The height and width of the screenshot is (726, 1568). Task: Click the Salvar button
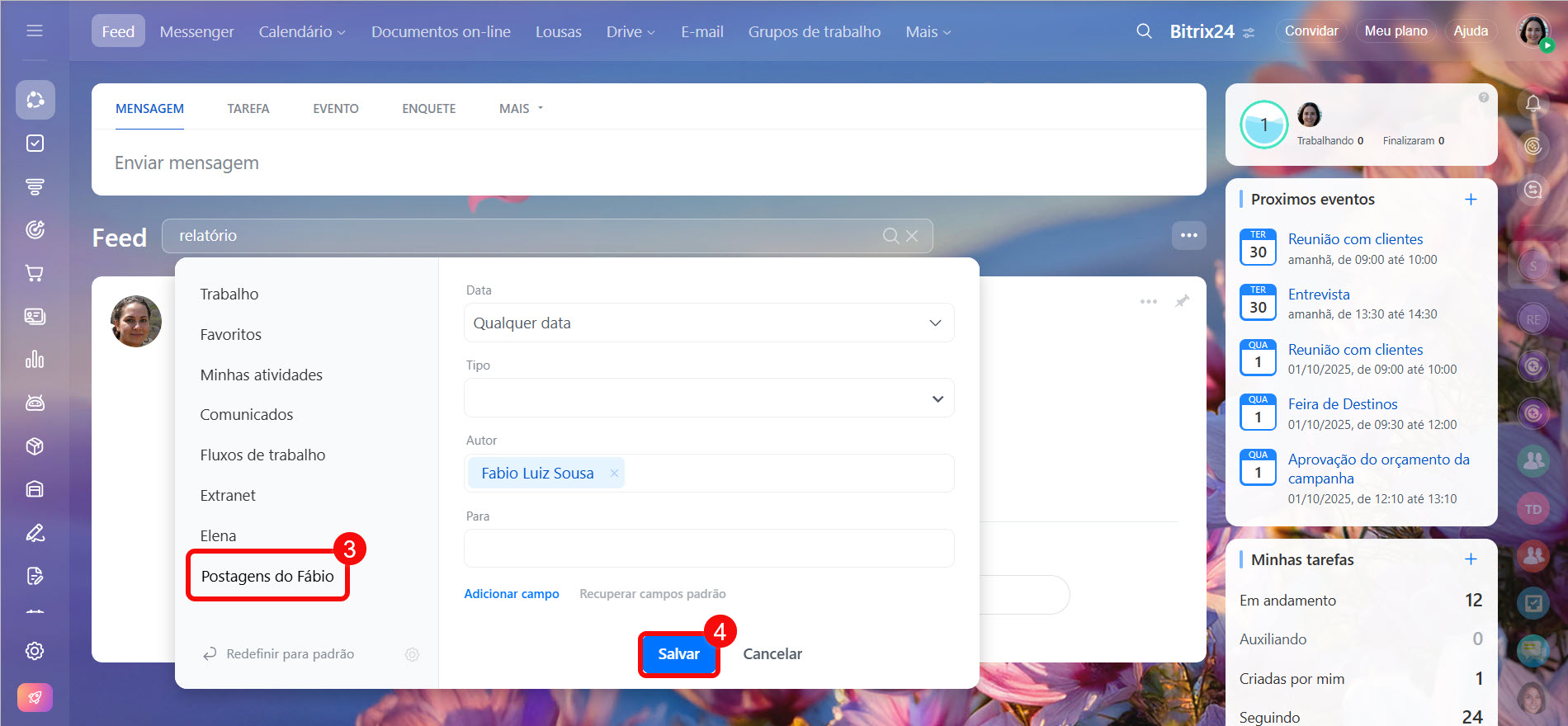pos(678,654)
